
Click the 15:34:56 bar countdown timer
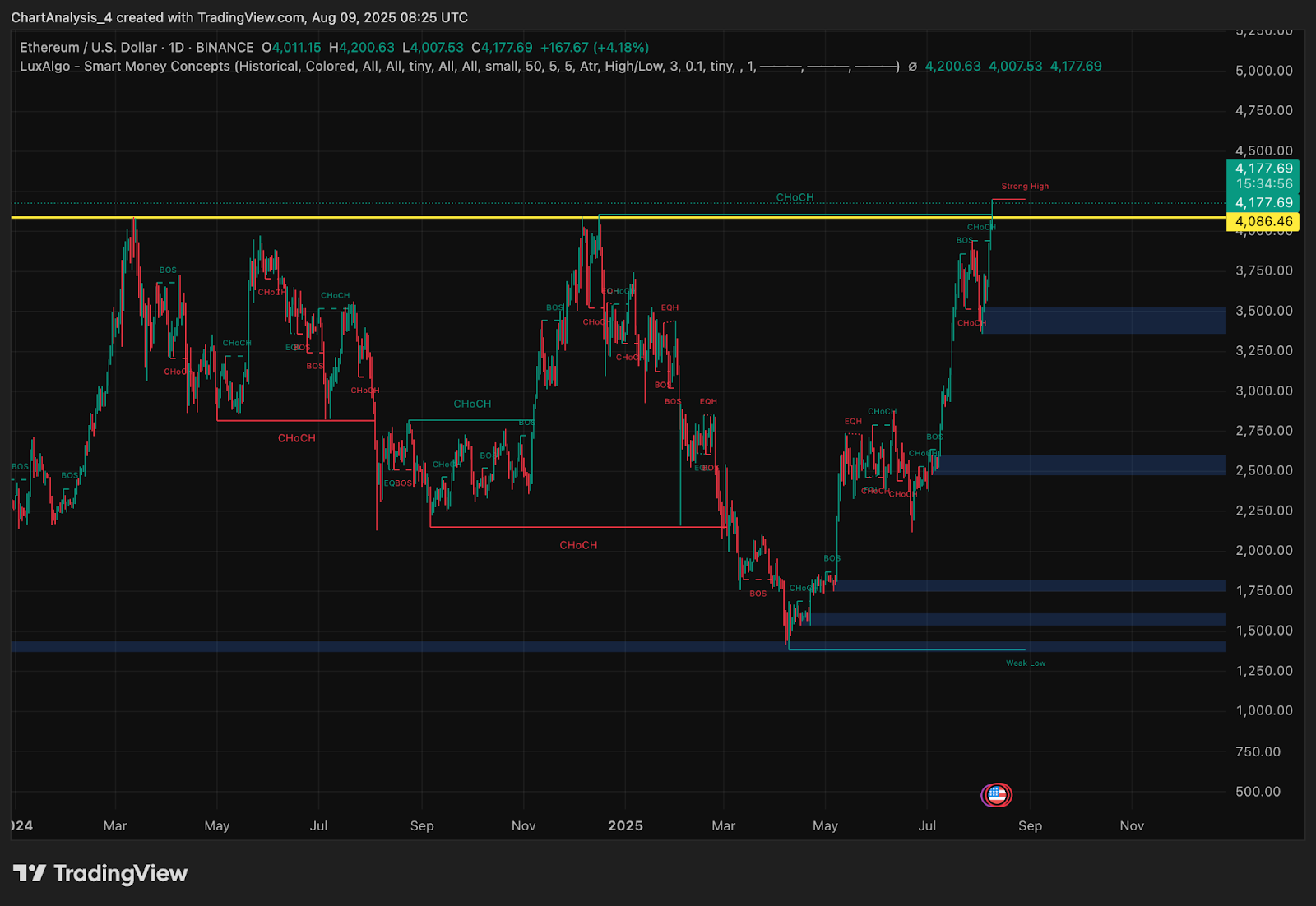1263,184
